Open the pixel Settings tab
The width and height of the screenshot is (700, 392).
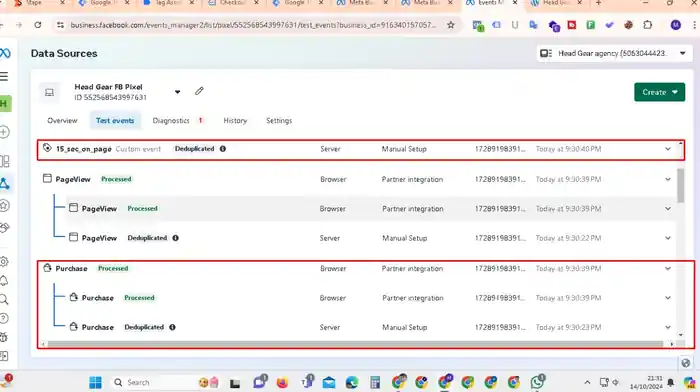[x=279, y=121]
